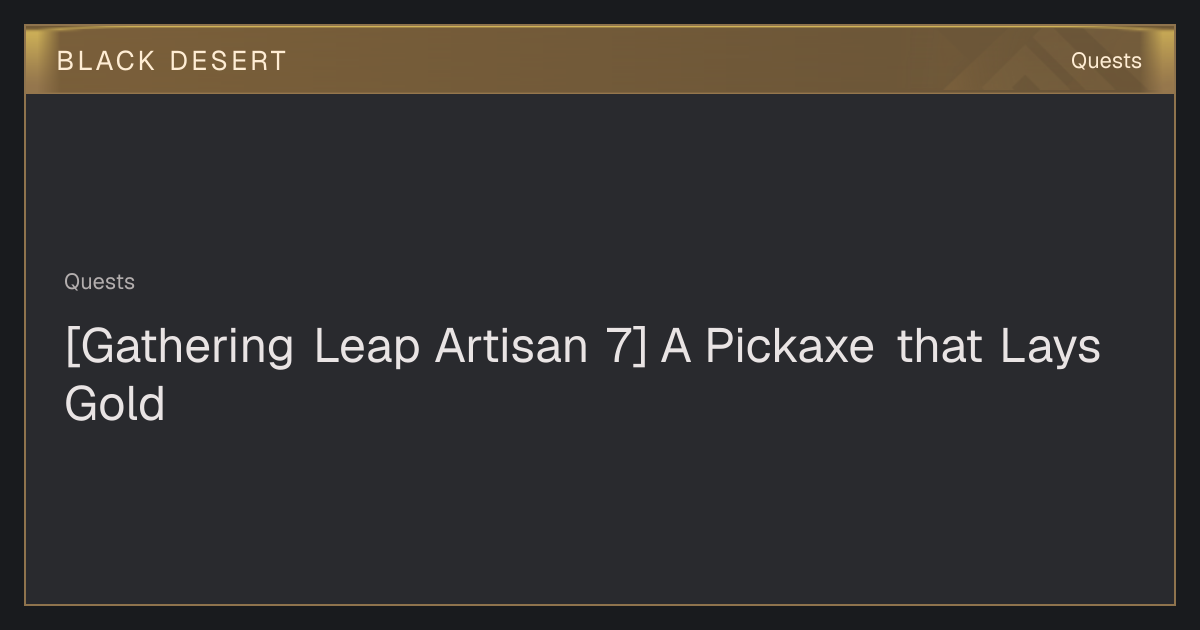Screen dimensions: 1200x630
Task: Click empty dark area above Quests breadcrumb
Action: (600, 180)
